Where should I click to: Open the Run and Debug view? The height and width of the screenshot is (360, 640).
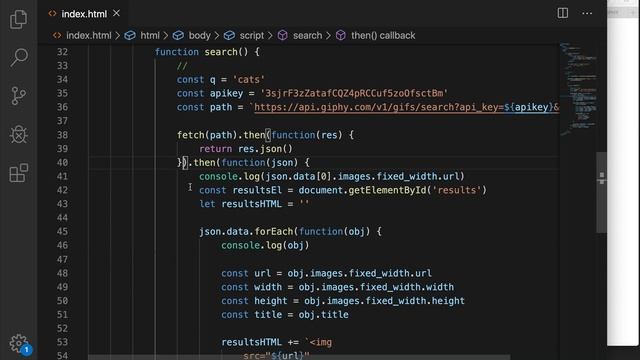(18, 134)
